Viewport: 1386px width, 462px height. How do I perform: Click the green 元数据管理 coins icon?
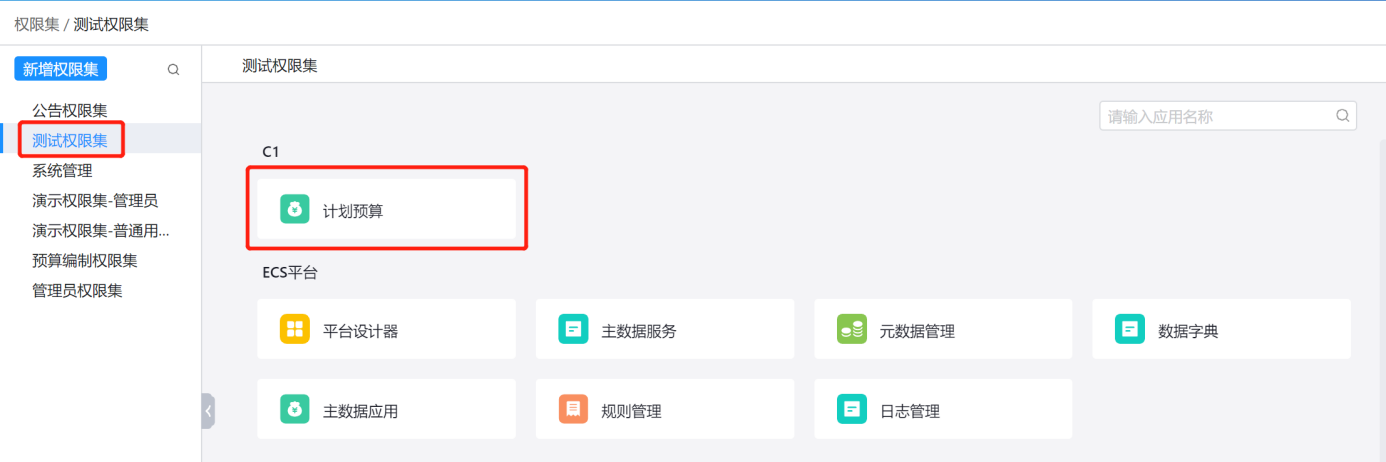[852, 329]
